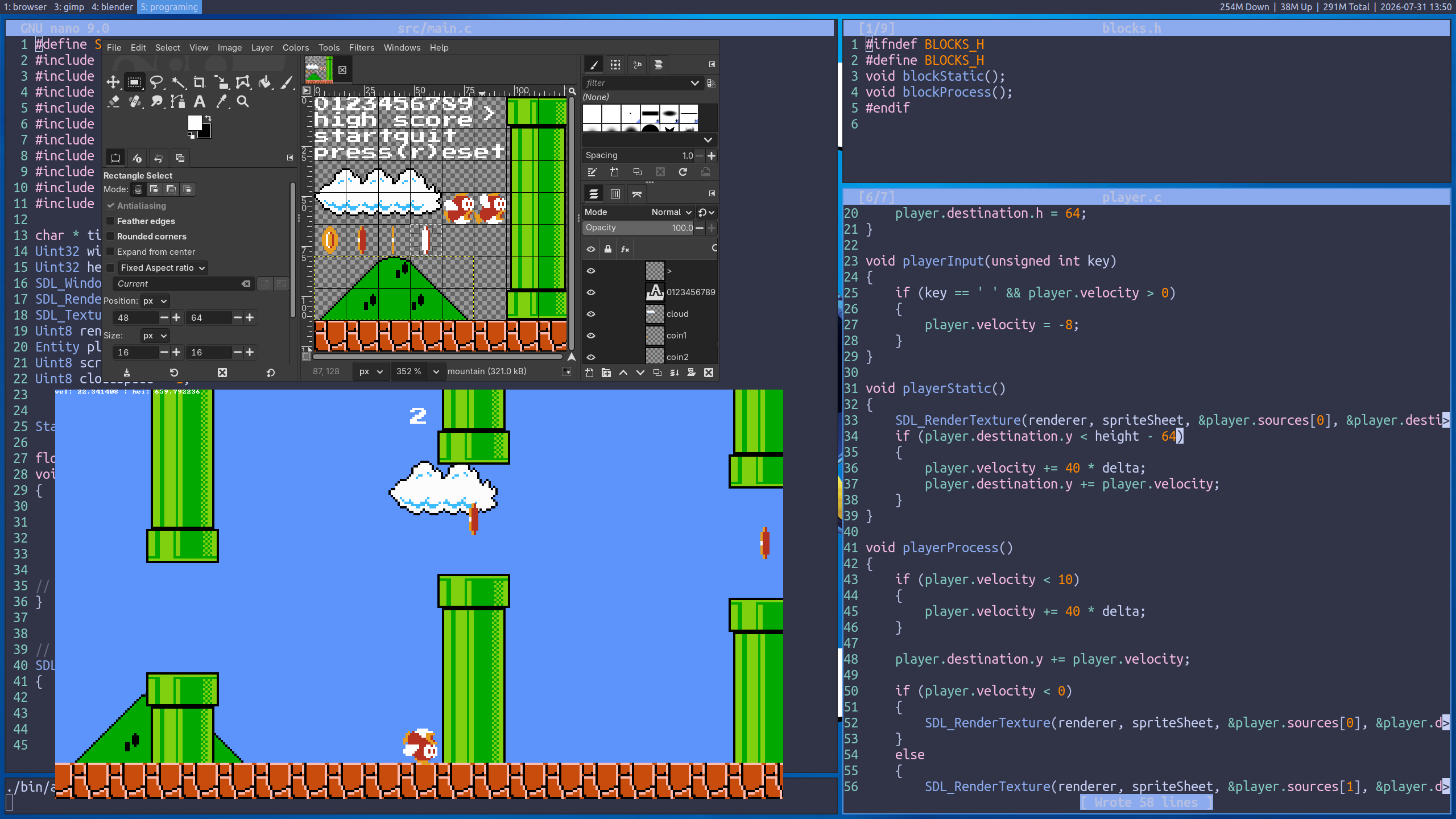This screenshot has width=1456, height=819.
Task: Select the Free Select lasso tool
Action: (x=156, y=82)
